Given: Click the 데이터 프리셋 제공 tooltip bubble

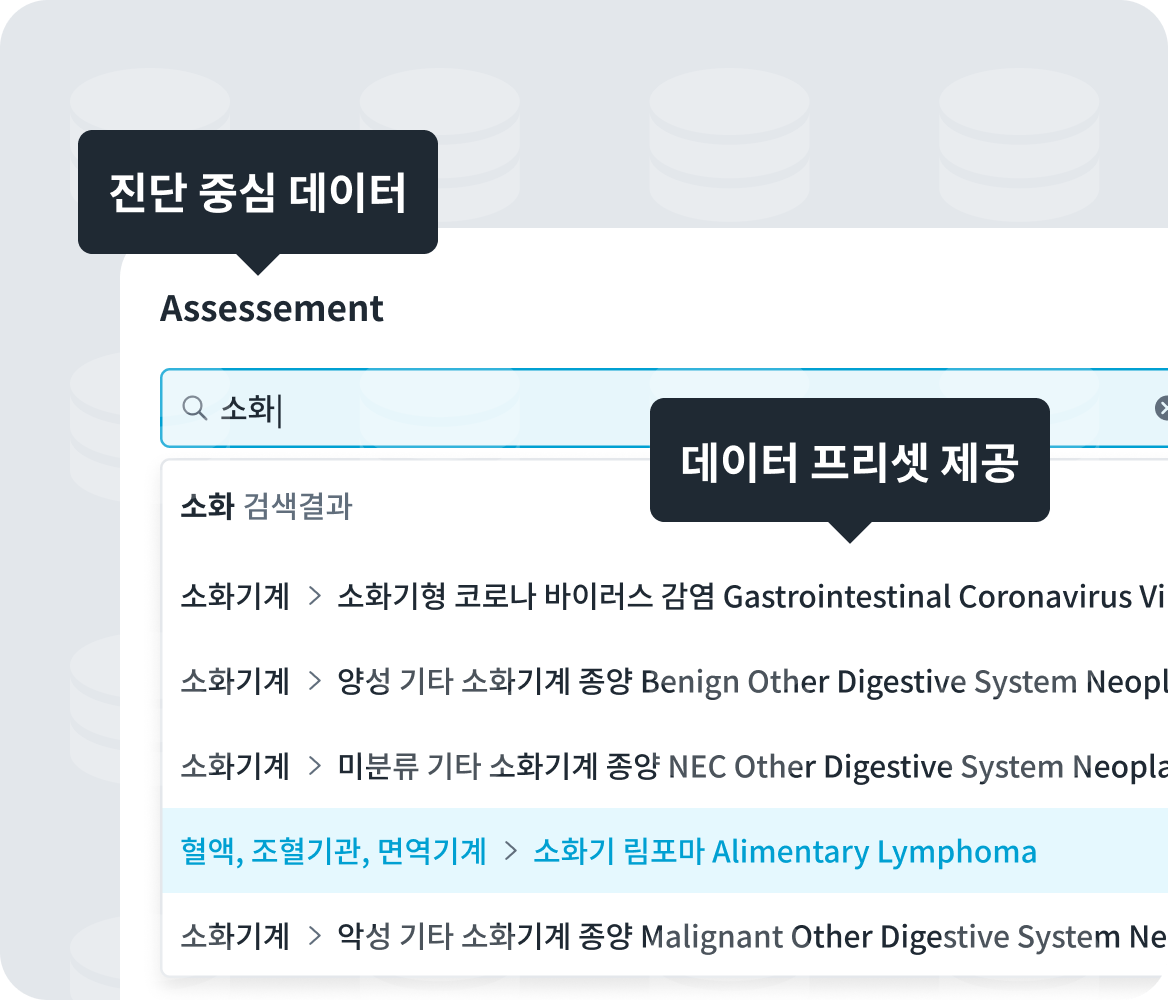Looking at the screenshot, I should pos(849,461).
